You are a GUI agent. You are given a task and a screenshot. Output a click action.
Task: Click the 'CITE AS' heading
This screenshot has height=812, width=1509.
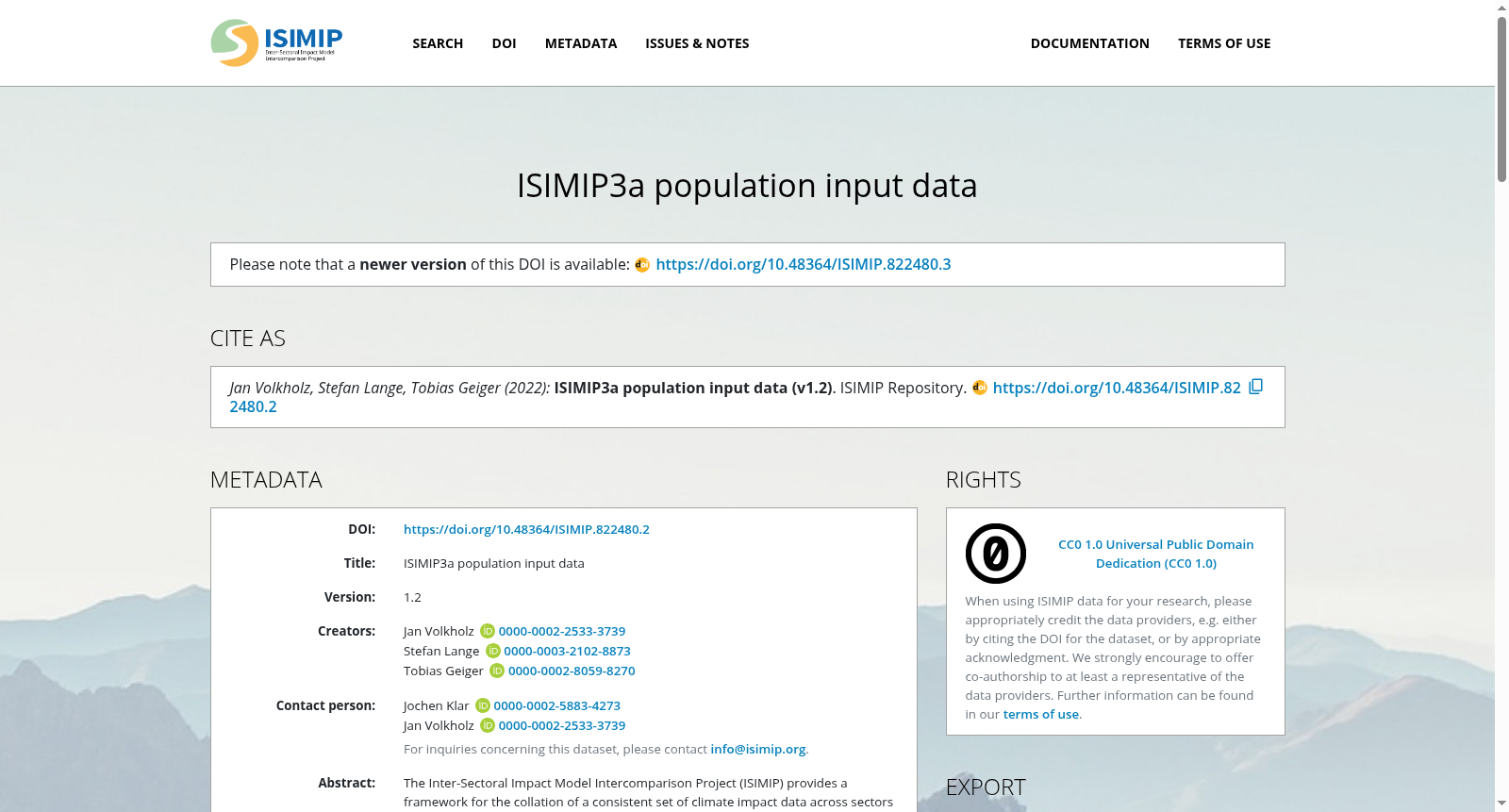248,339
